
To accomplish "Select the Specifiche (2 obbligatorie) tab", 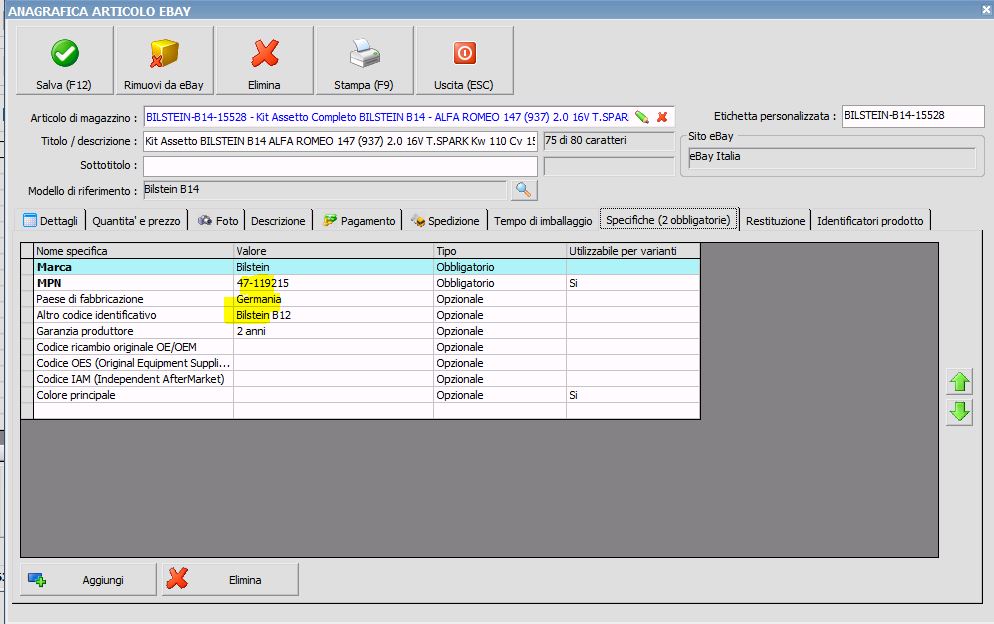I will point(668,219).
